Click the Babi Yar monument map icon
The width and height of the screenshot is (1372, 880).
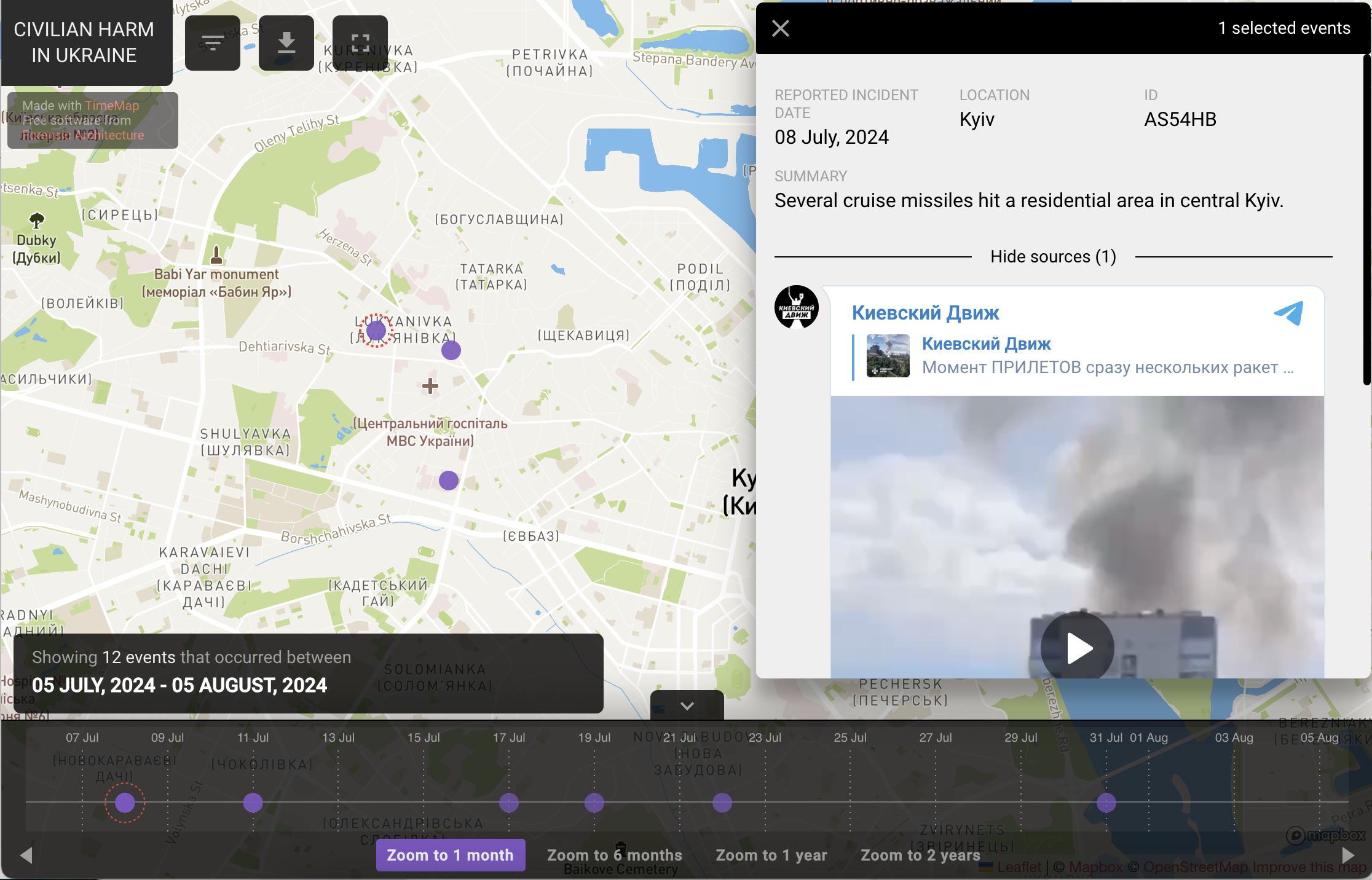[216, 253]
